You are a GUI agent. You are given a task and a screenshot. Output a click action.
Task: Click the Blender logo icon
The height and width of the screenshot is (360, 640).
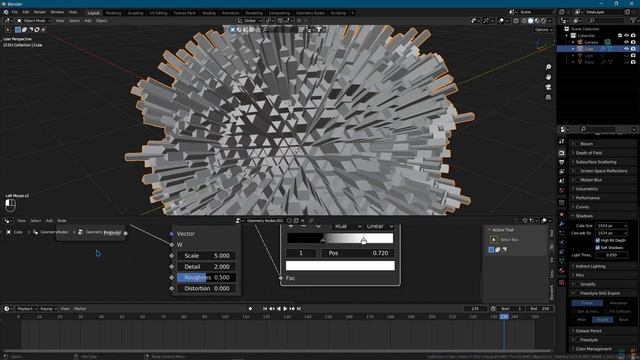[6, 12]
